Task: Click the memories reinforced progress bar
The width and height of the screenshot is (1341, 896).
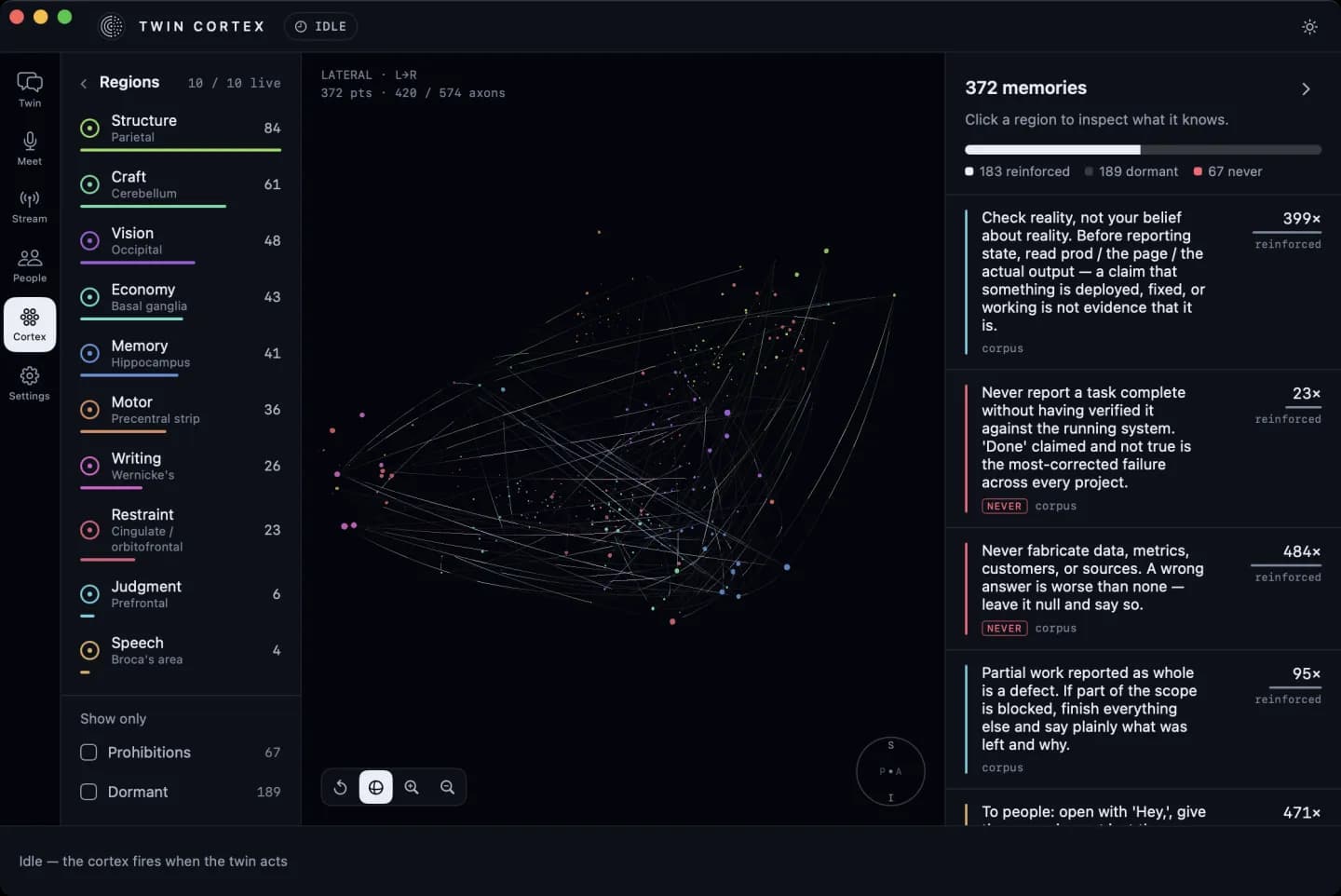Action: pyautogui.click(x=1143, y=150)
